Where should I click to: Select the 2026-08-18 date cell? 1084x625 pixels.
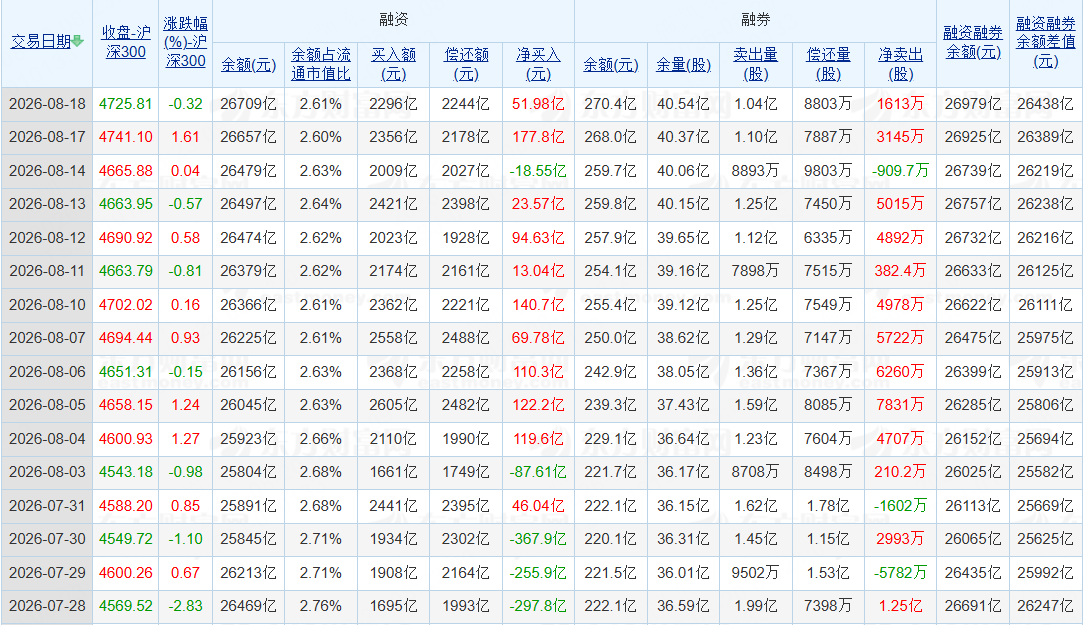47,104
